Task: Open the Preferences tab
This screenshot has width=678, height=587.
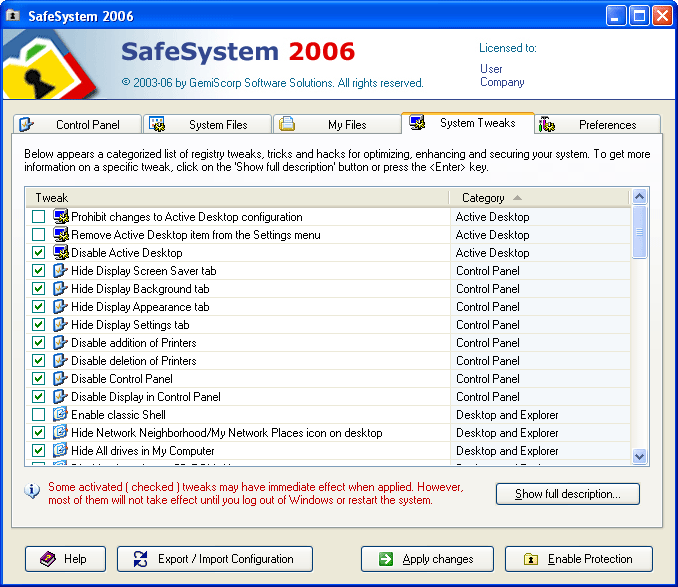Action: (598, 124)
